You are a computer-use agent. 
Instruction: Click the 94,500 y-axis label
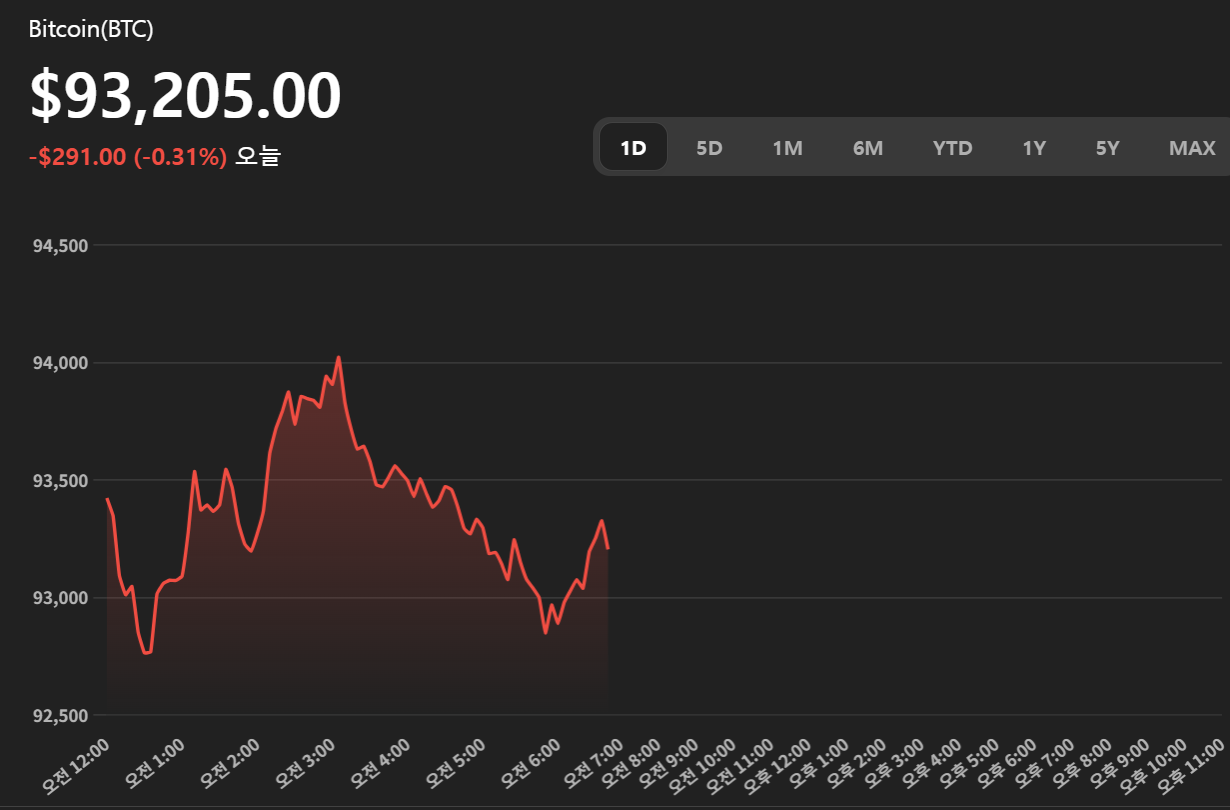click(62, 246)
